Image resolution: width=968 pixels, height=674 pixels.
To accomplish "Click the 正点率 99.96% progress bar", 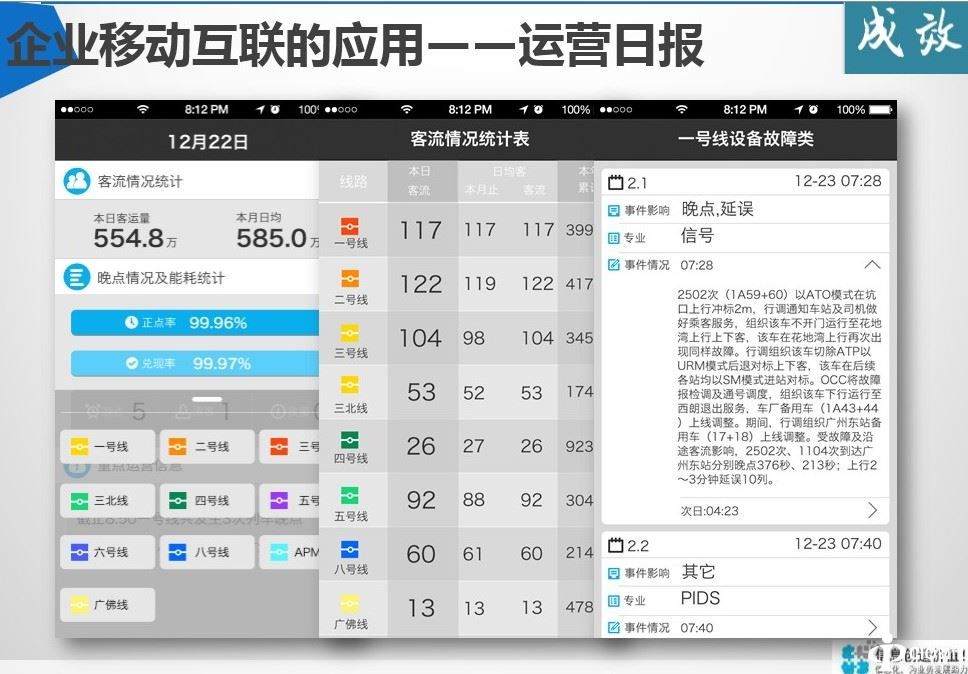I will pyautogui.click(x=195, y=323).
